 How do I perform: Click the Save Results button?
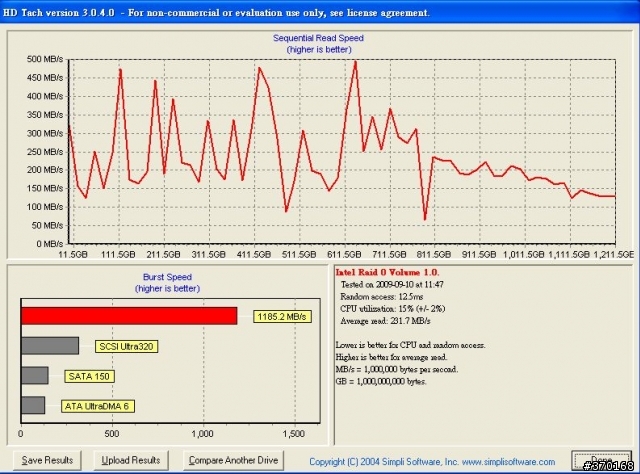pos(47,461)
